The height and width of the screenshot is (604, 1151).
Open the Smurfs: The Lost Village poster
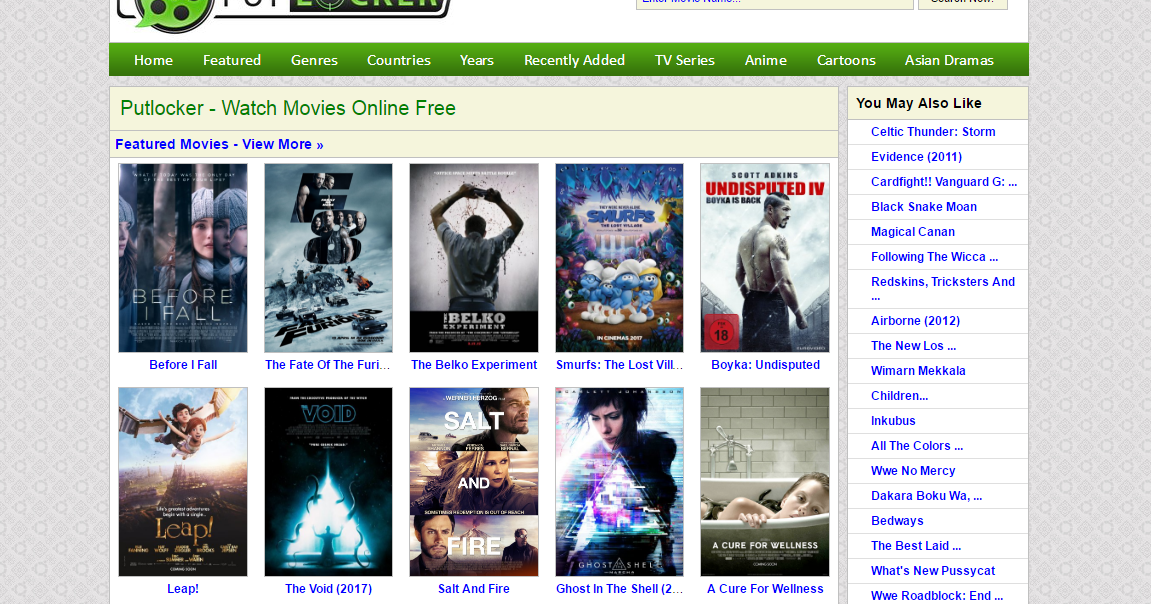(x=619, y=257)
